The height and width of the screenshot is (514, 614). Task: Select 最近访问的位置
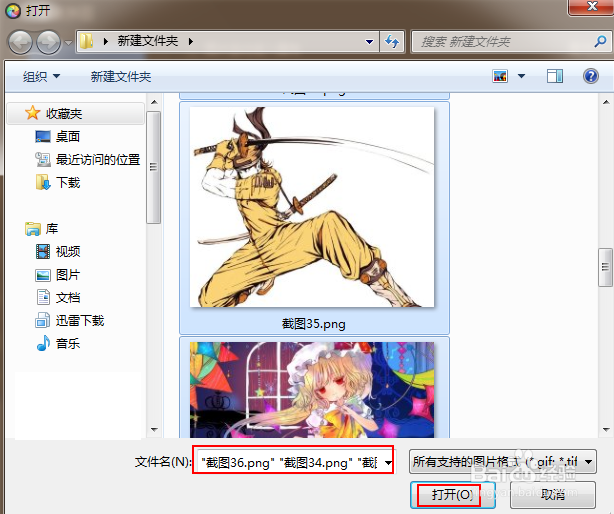tap(98, 159)
